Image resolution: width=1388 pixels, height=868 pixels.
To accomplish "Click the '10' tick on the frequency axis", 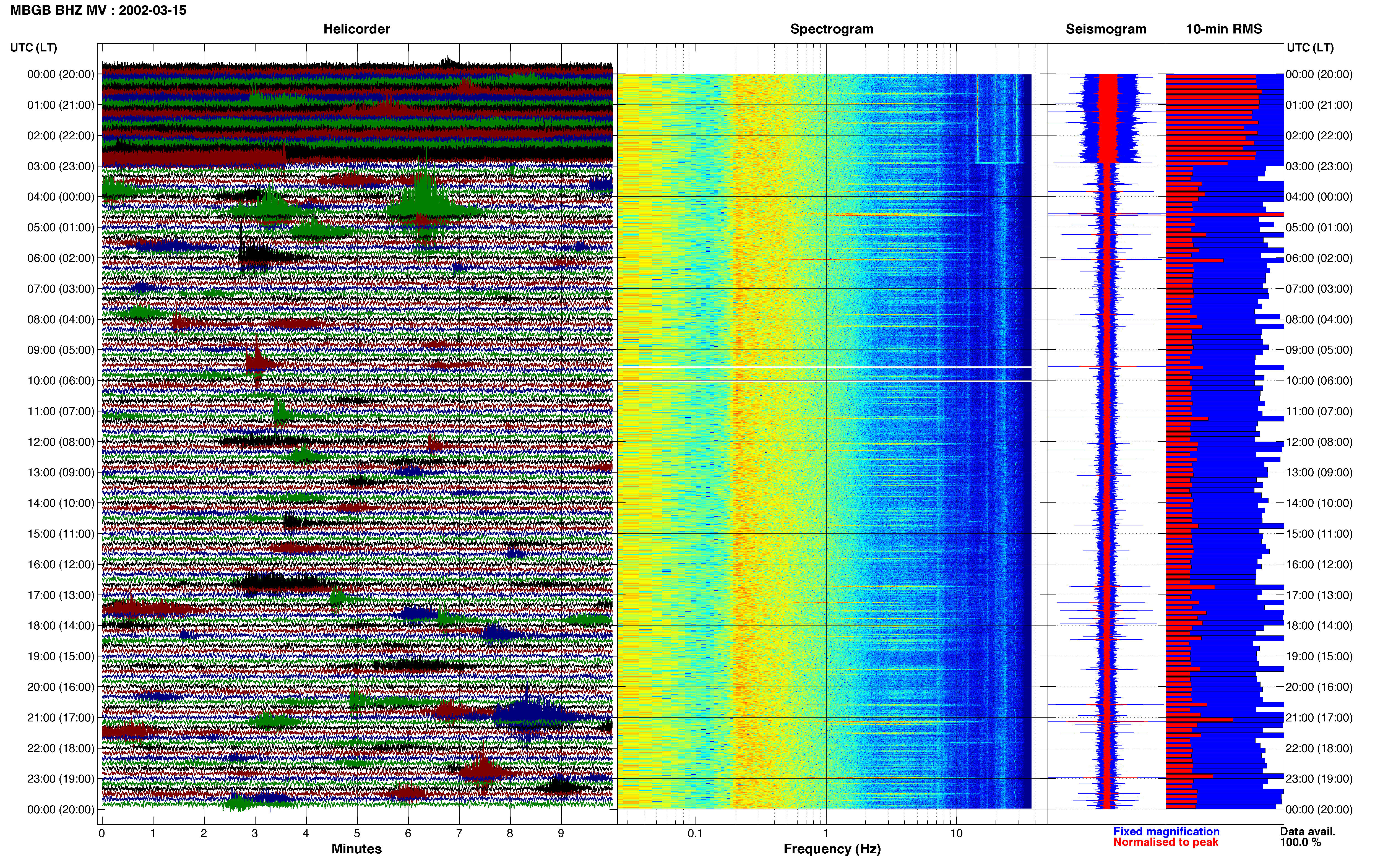I will click(x=956, y=833).
